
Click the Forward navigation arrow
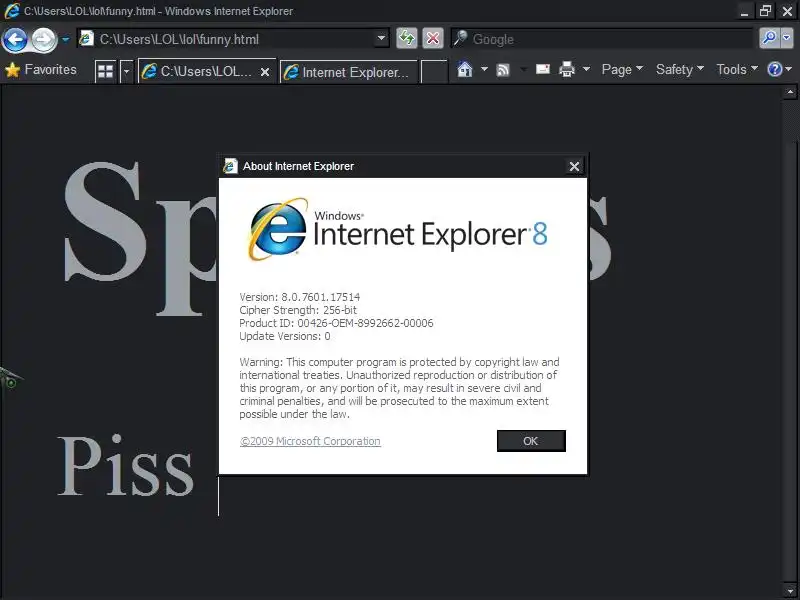pyautogui.click(x=43, y=39)
